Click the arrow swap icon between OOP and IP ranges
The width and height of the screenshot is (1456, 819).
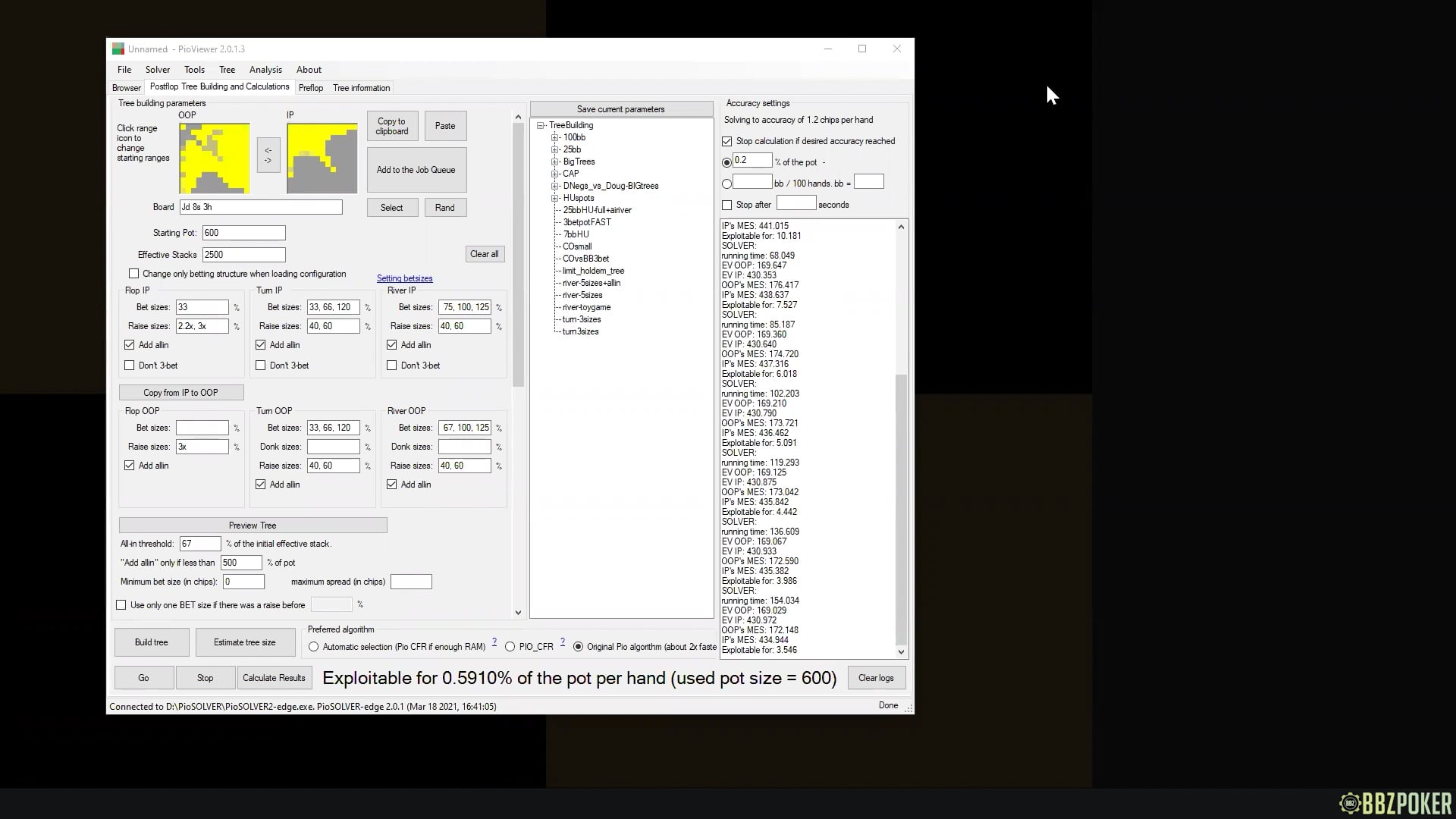[x=268, y=154]
